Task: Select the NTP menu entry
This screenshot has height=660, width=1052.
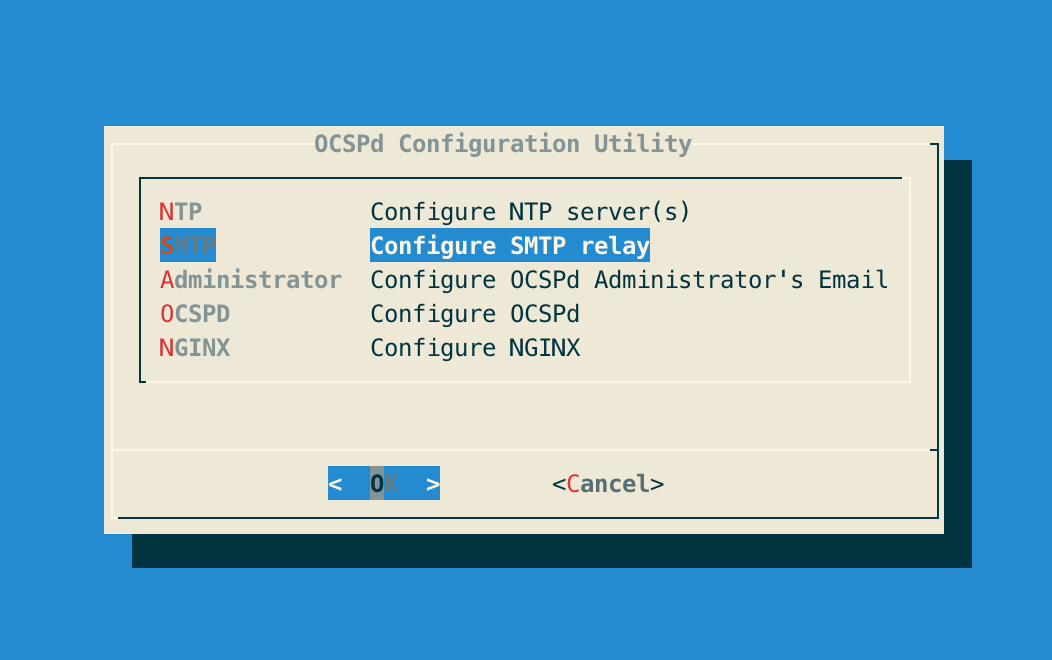Action: click(180, 211)
